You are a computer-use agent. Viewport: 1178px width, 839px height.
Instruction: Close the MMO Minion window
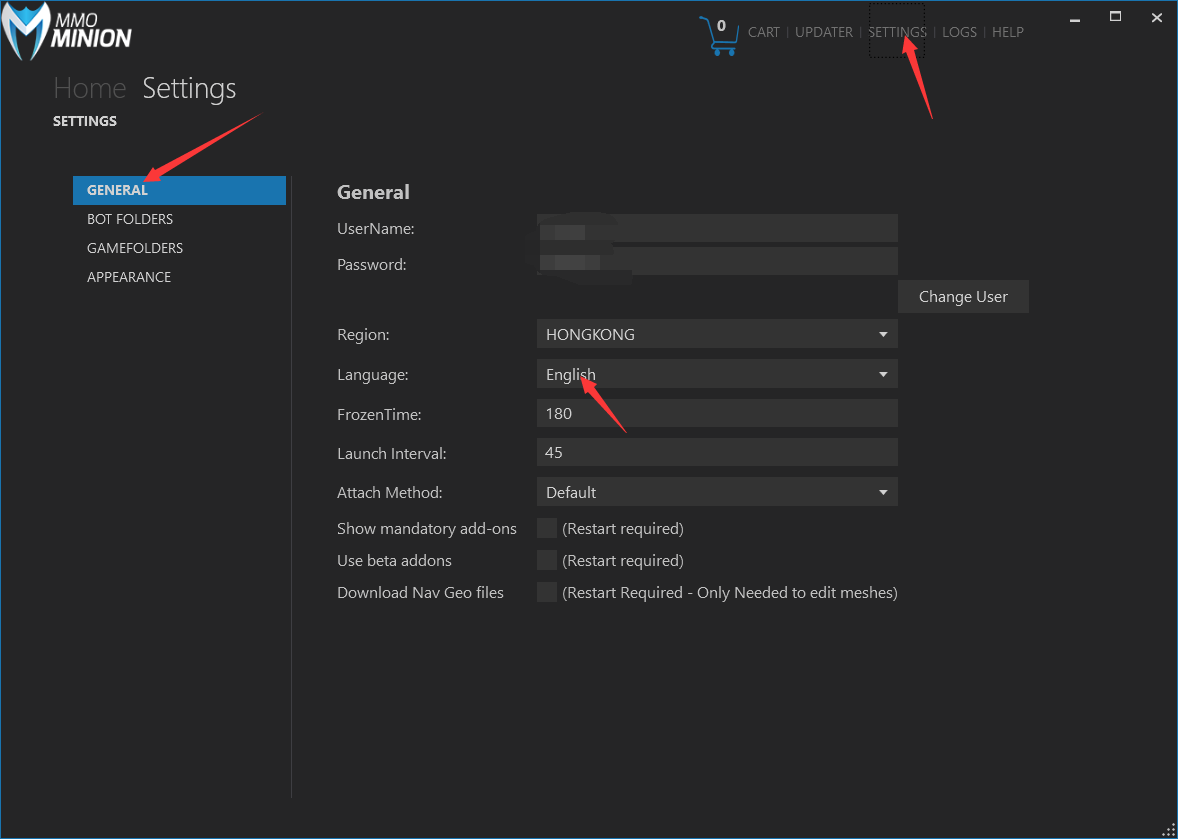coord(1156,17)
